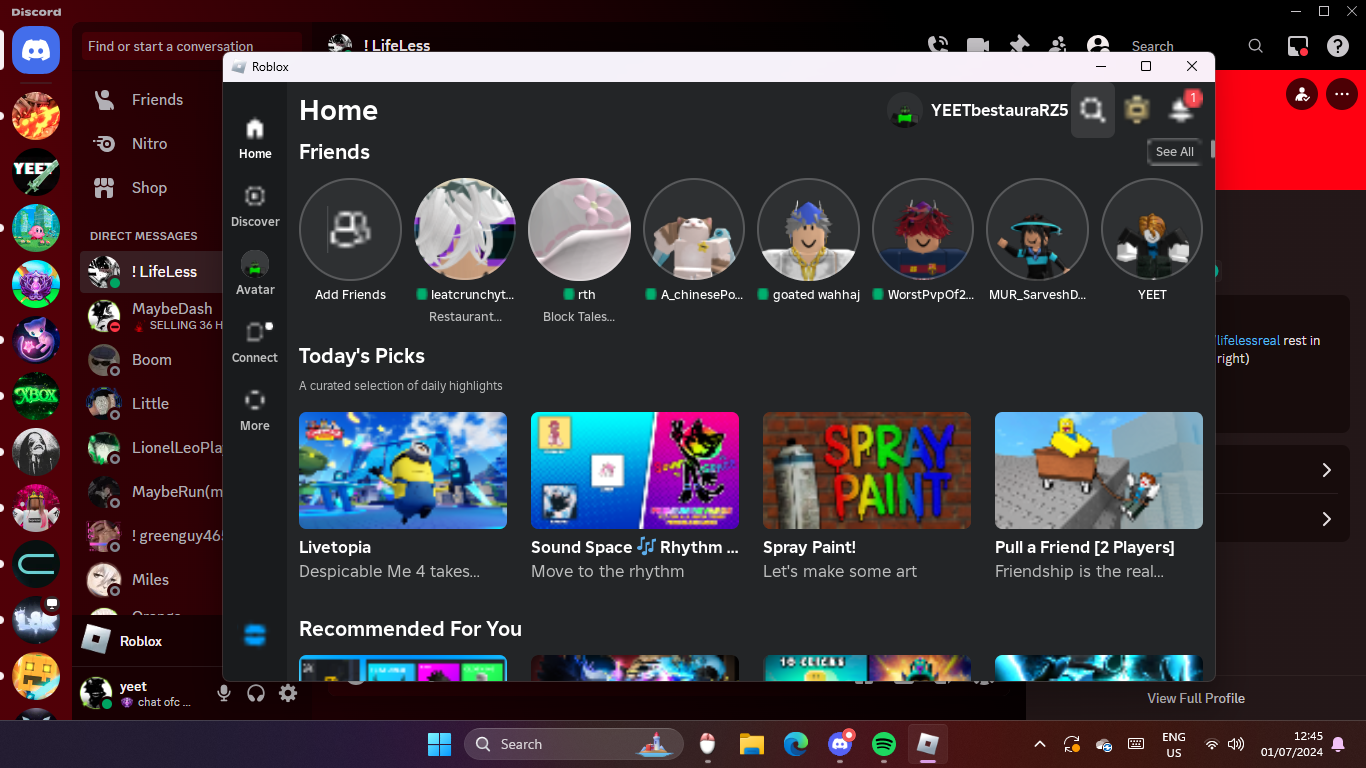
Task: Select friend A_chinesePo avatar
Action: coord(694,229)
